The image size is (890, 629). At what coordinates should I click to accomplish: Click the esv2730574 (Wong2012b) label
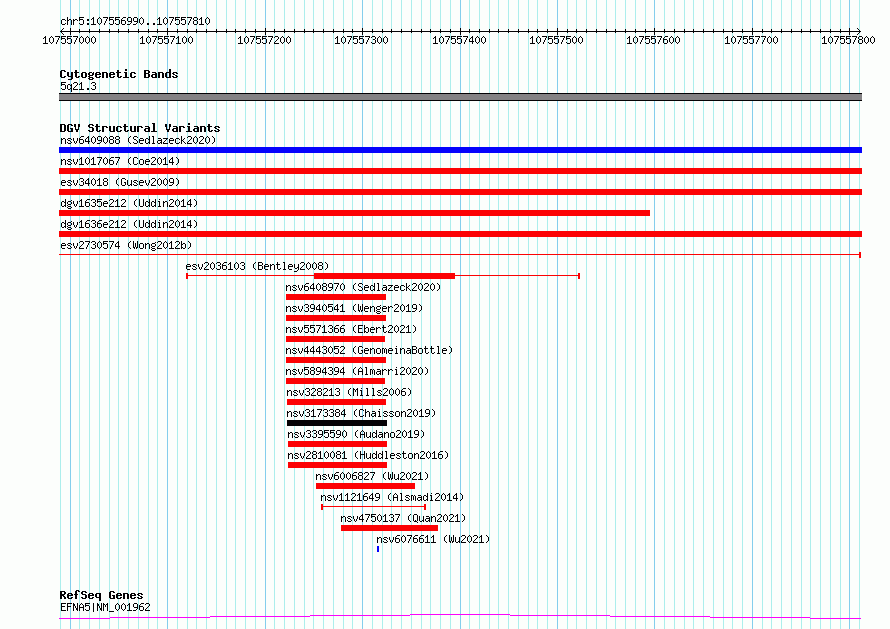point(126,245)
